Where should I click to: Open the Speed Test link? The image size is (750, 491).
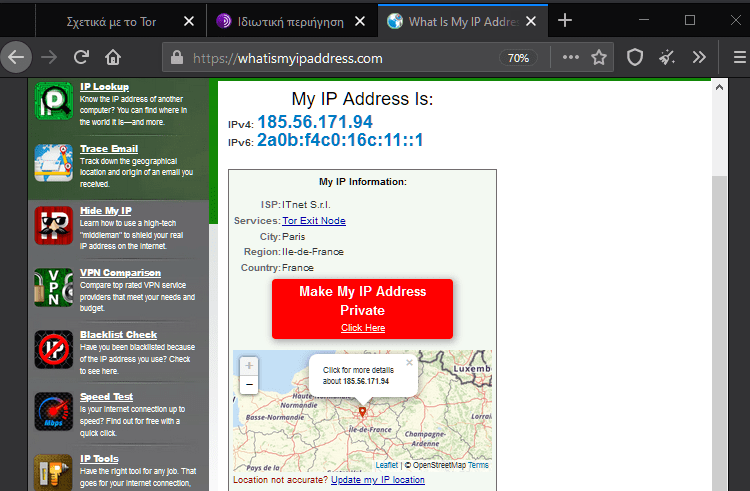(x=106, y=397)
